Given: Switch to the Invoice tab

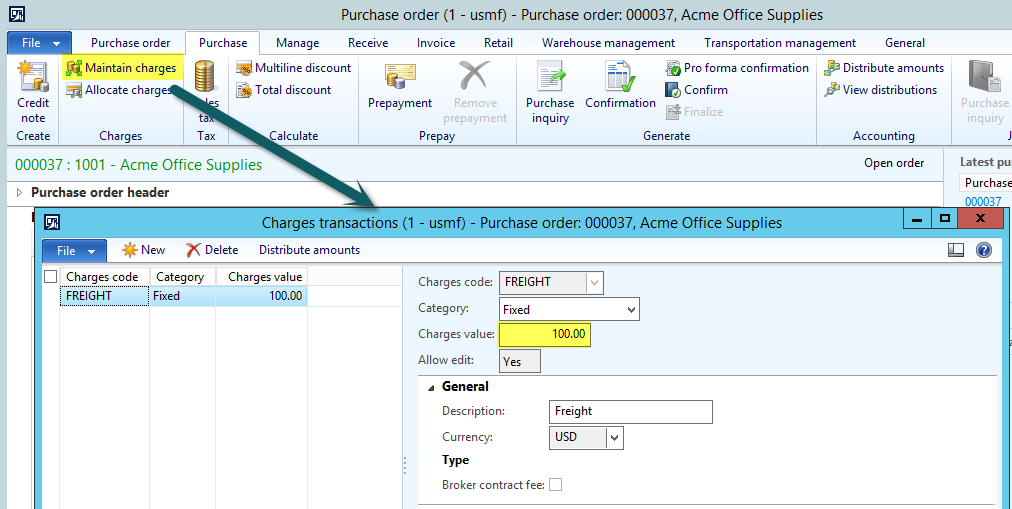Looking at the screenshot, I should [435, 43].
